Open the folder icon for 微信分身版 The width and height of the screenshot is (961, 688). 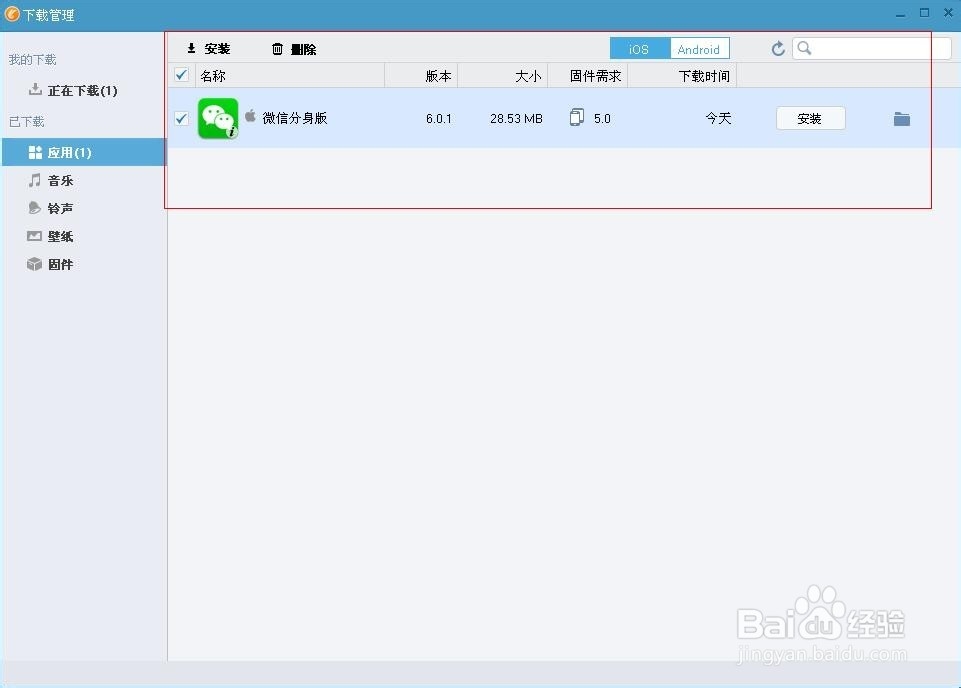coord(901,117)
